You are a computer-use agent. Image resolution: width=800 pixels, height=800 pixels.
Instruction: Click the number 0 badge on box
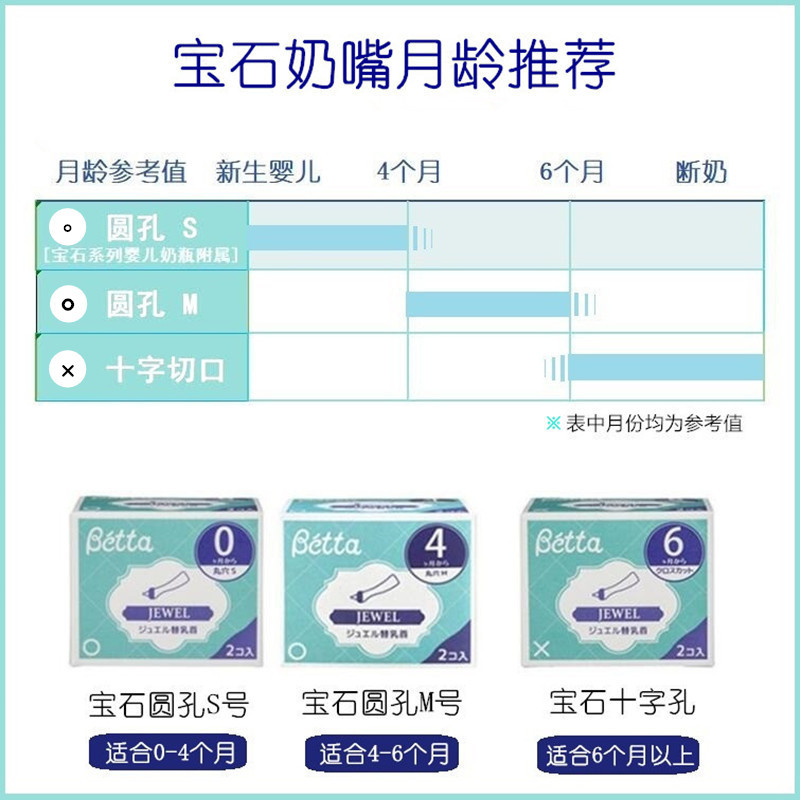pyautogui.click(x=224, y=550)
